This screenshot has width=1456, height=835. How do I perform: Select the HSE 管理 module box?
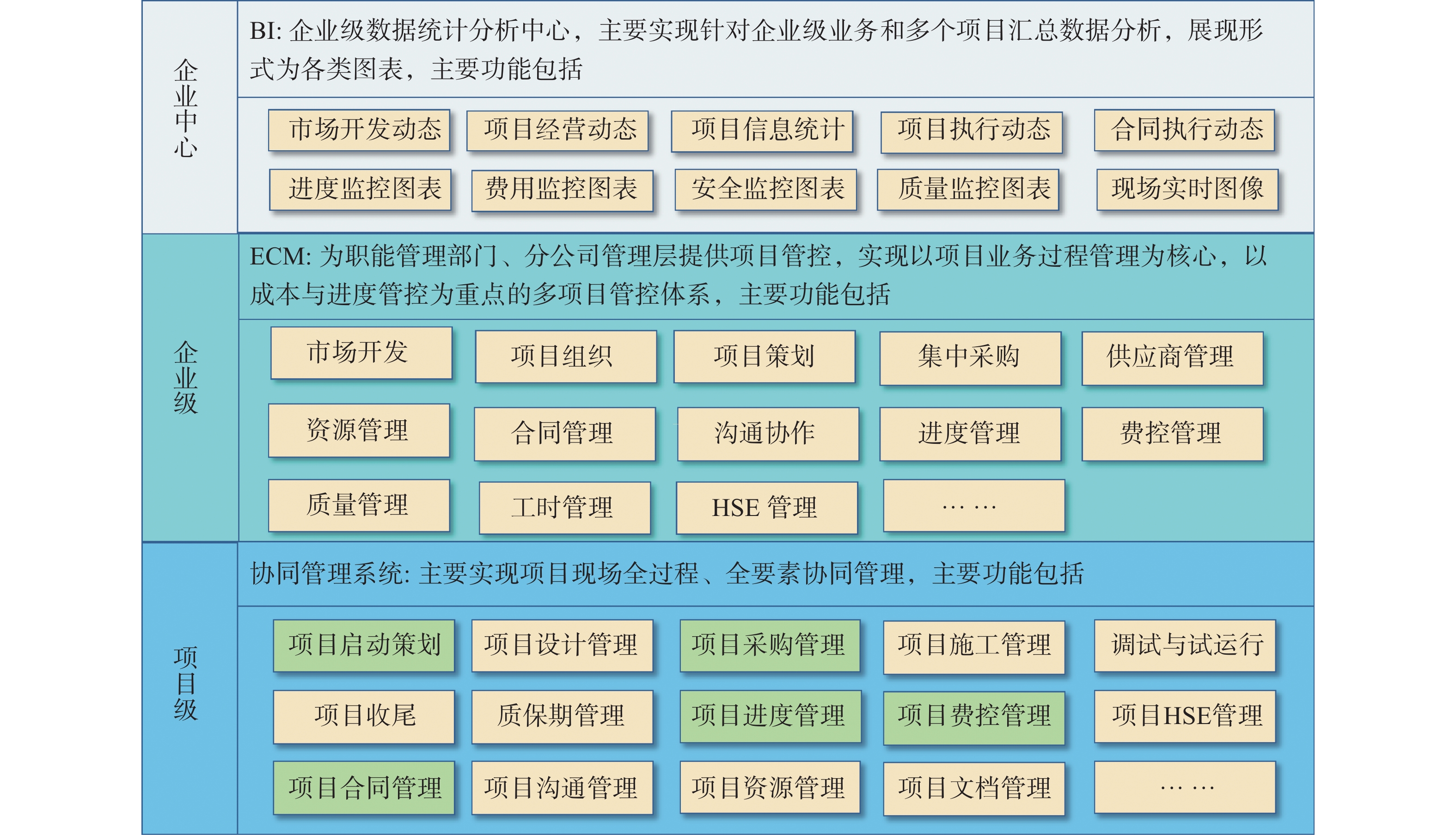point(767,508)
